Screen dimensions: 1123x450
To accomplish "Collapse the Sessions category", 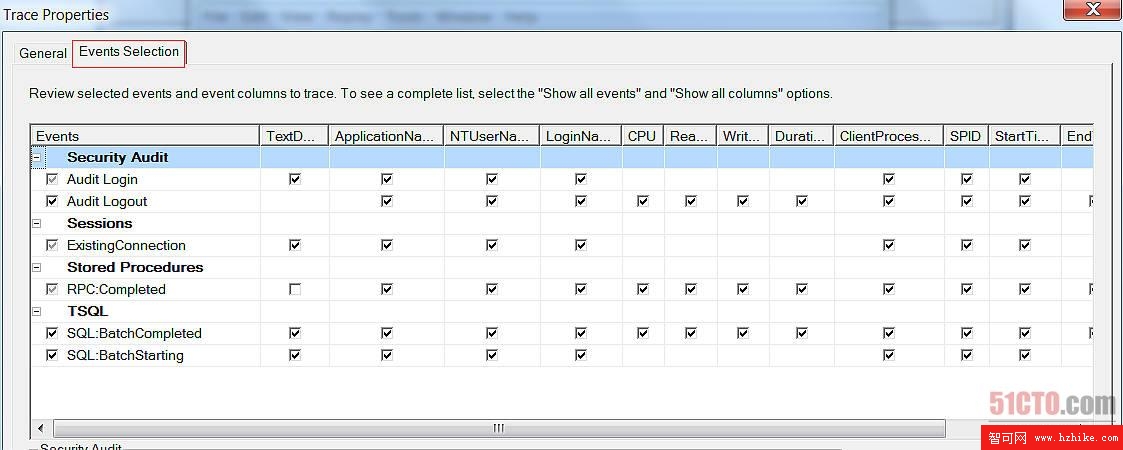I will click(x=37, y=224).
